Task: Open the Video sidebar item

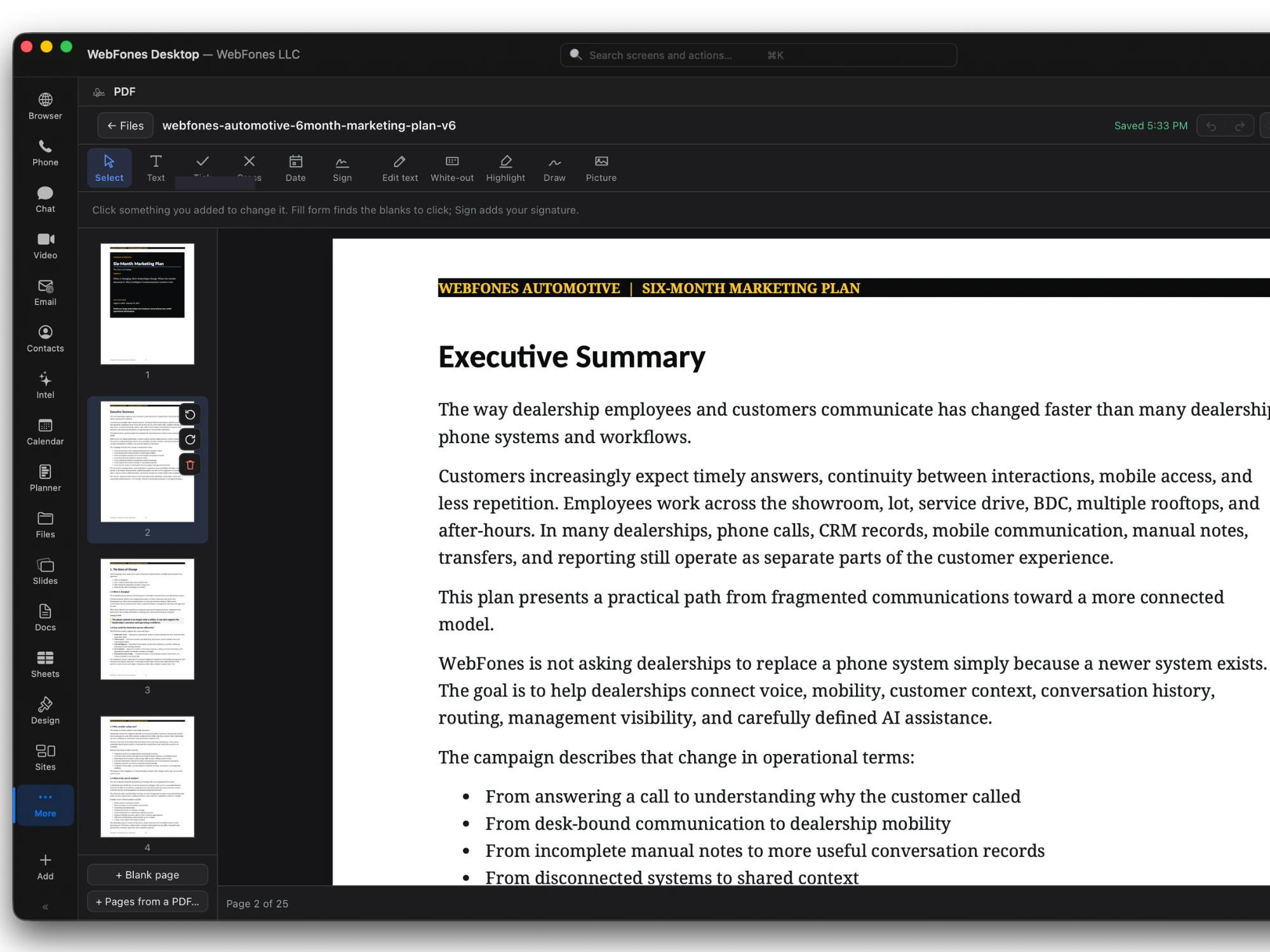Action: pyautogui.click(x=45, y=246)
